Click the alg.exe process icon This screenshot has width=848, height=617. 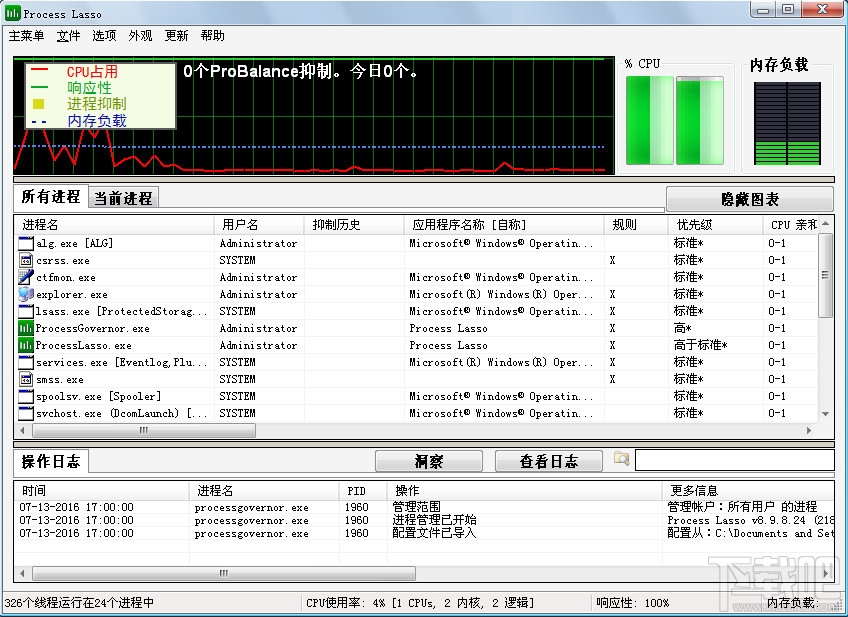click(25, 243)
